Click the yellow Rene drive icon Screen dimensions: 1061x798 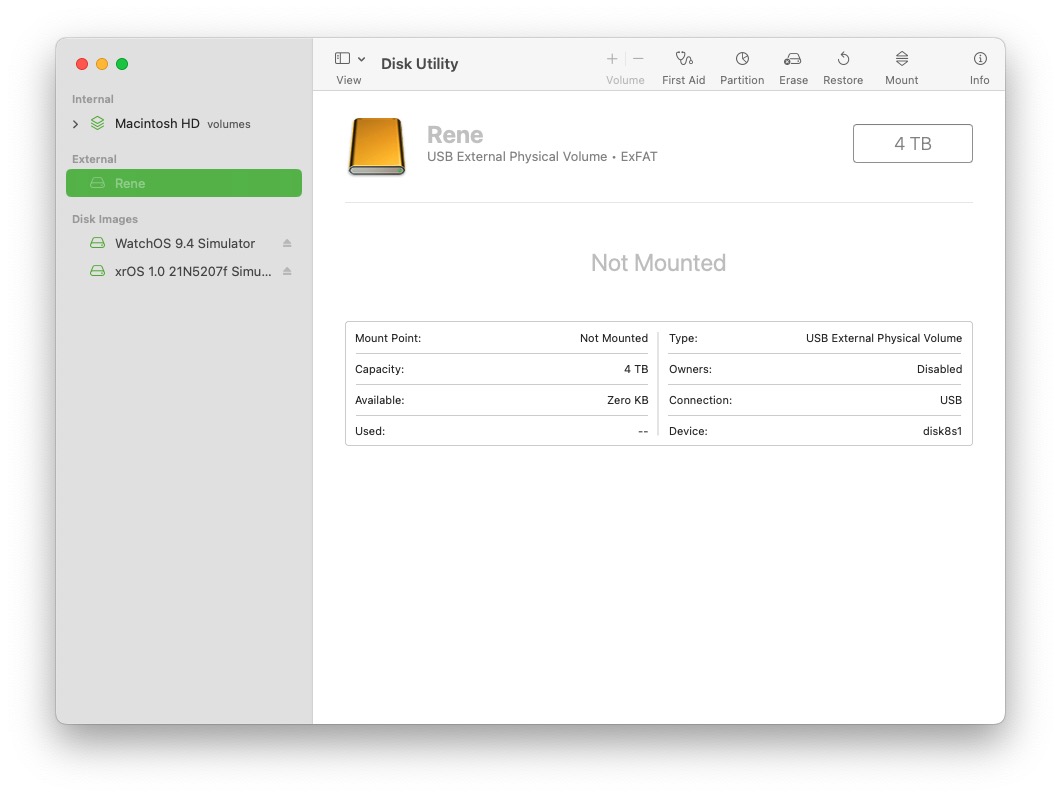pyautogui.click(x=376, y=145)
